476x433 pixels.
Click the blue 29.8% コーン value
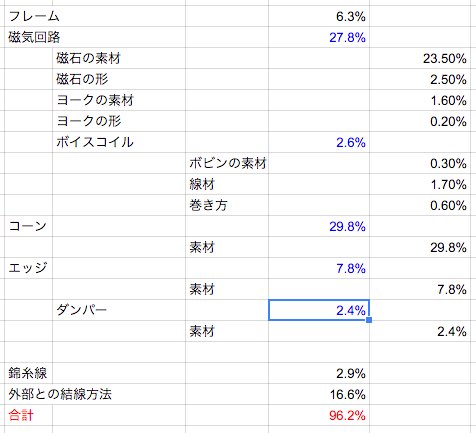[319, 226]
